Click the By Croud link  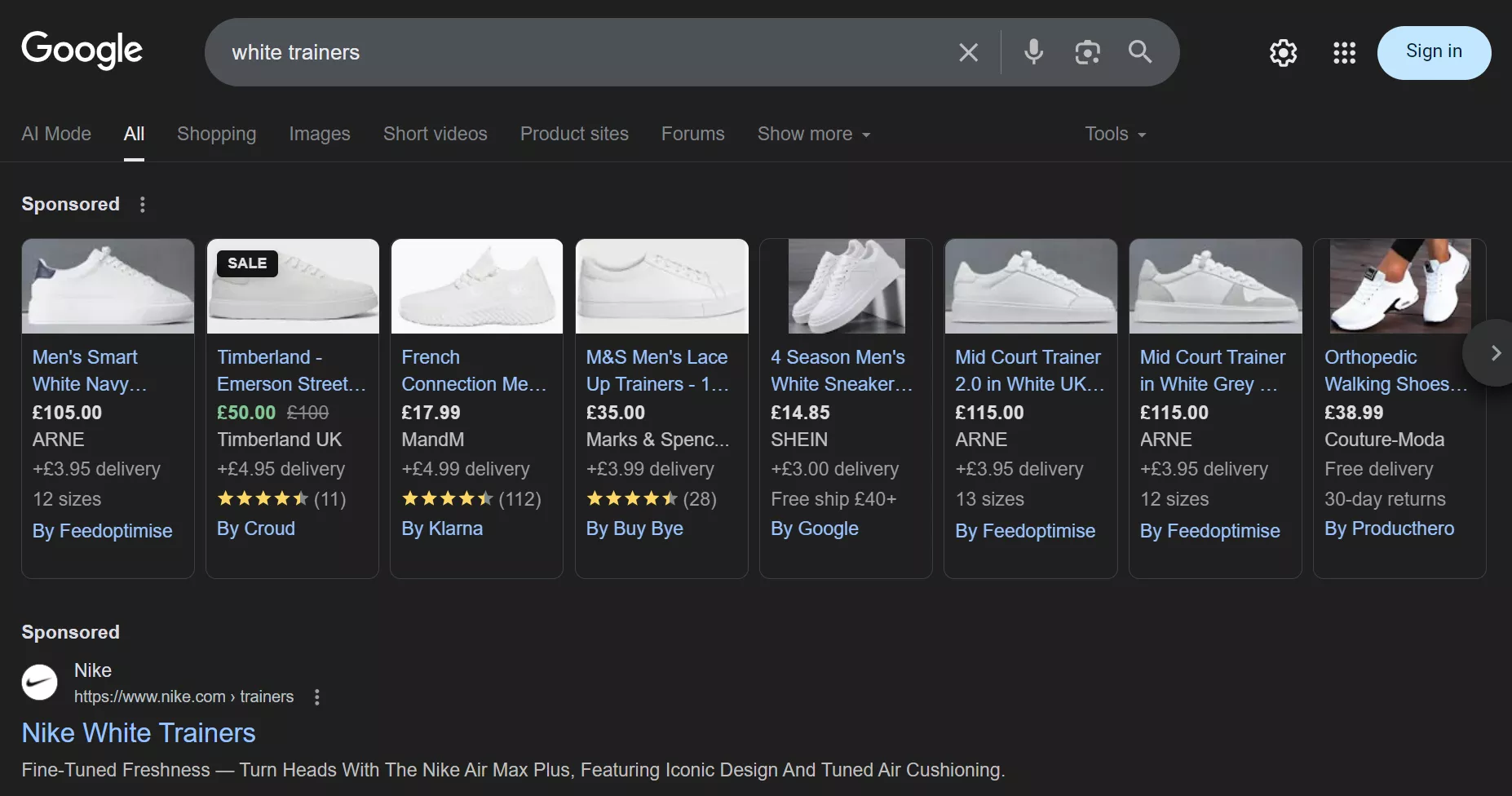256,528
